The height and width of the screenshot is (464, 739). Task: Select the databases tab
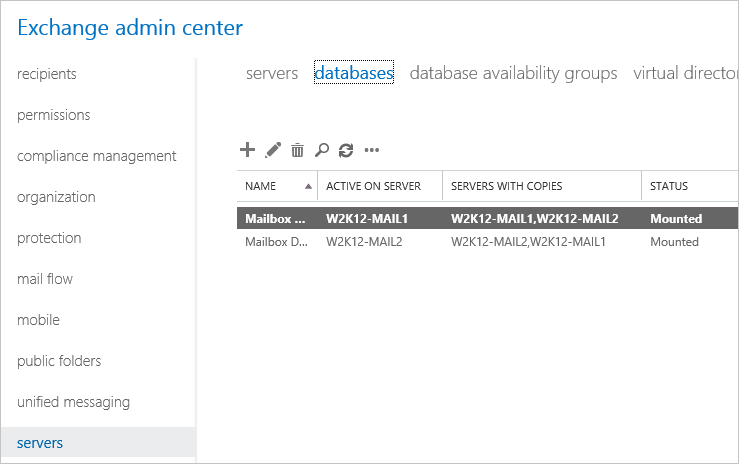(354, 73)
